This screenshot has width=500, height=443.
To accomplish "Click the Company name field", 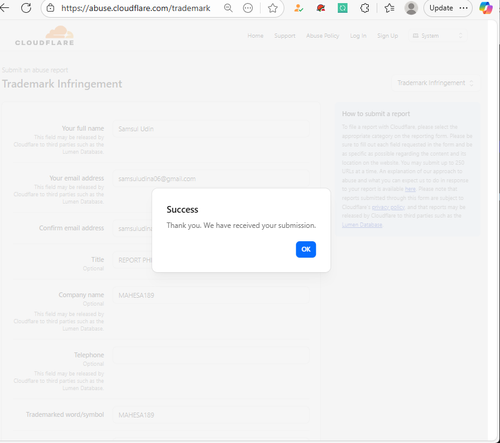I will (211, 295).
